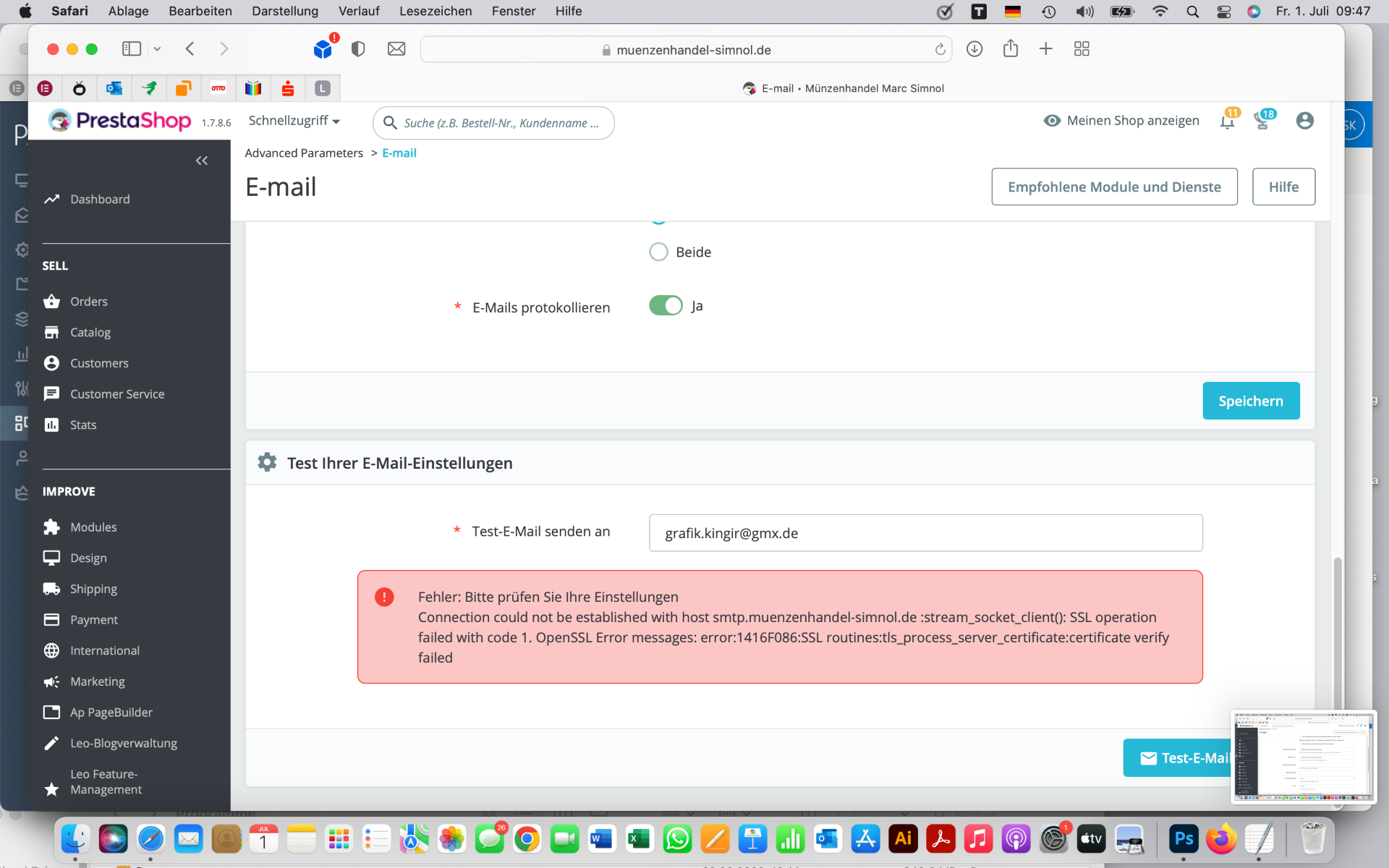Screen dimensions: 1389x868
Task: Open Safari sidebar dropdown chevron
Action: [x=157, y=49]
